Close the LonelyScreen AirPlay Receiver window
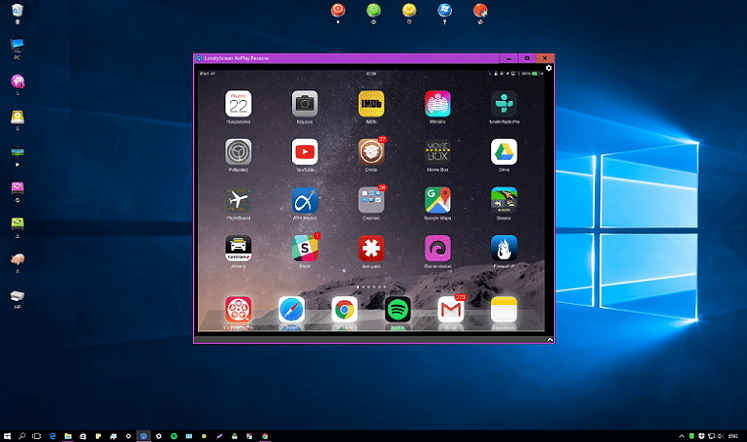The width and height of the screenshot is (747, 442). [x=545, y=58]
